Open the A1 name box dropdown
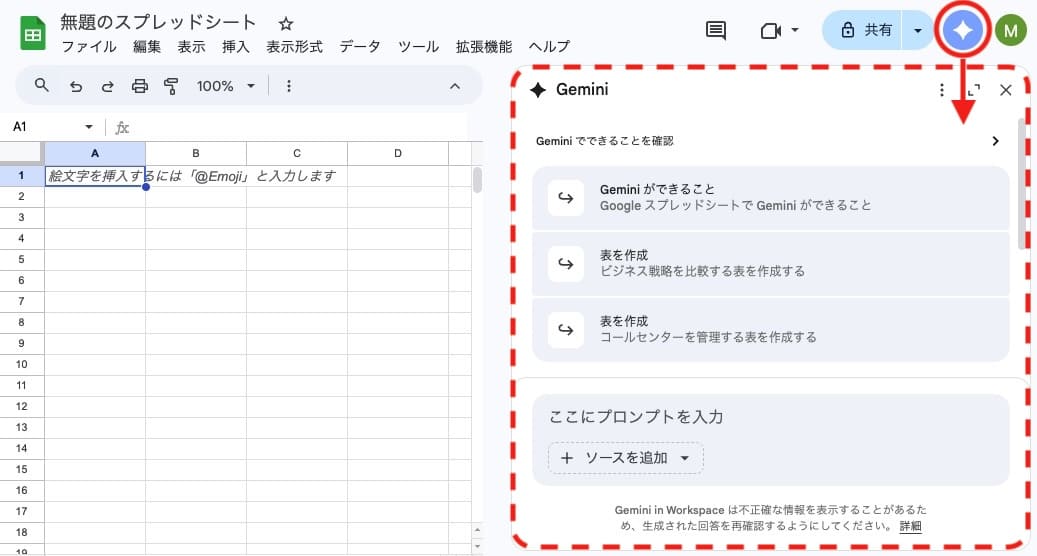This screenshot has width=1037, height=556. [x=89, y=127]
